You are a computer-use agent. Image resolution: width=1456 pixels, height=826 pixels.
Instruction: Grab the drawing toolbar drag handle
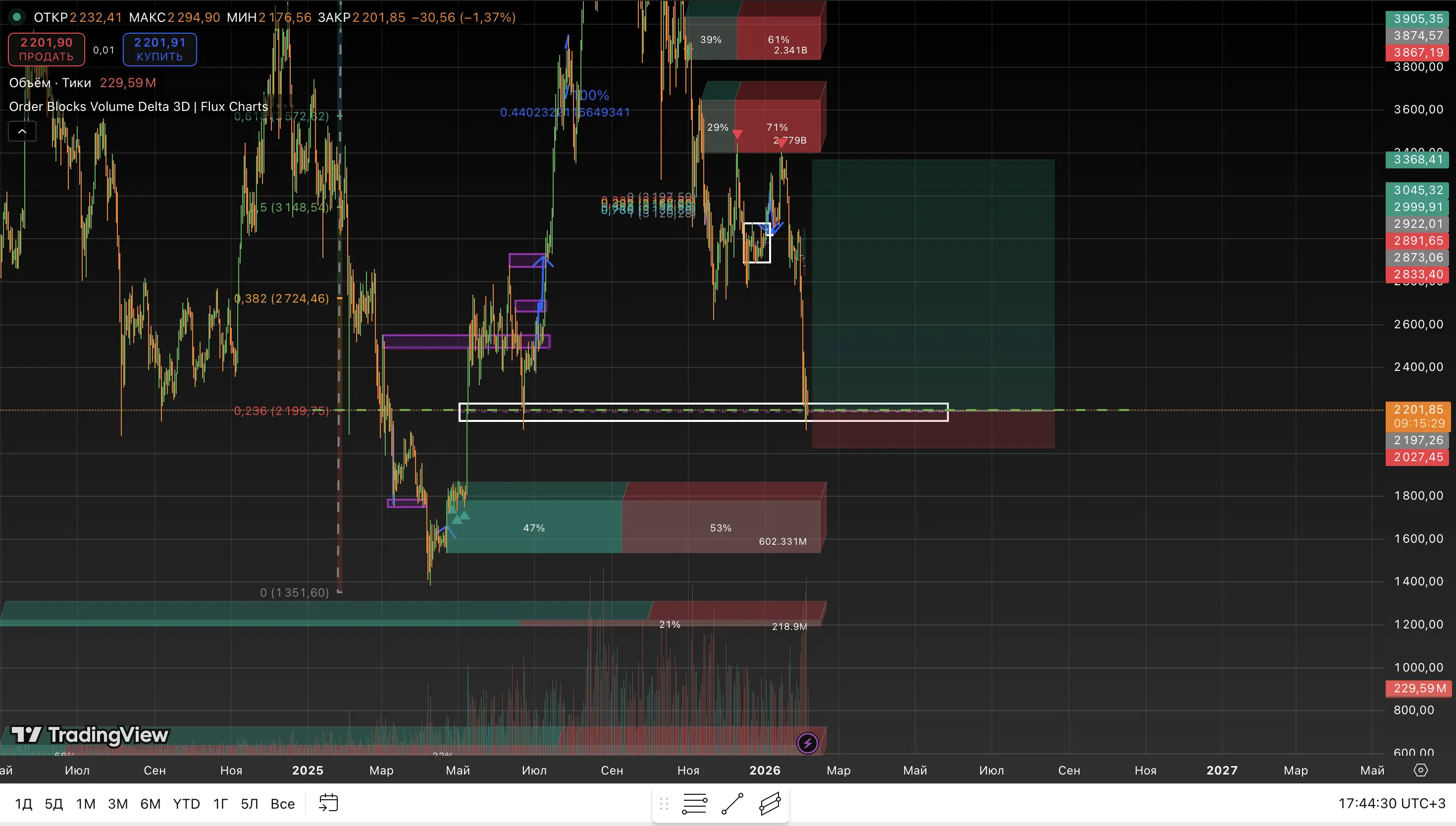coord(664,803)
